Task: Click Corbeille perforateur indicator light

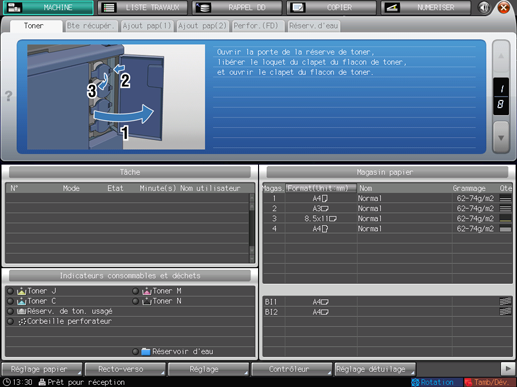Action: 10,321
